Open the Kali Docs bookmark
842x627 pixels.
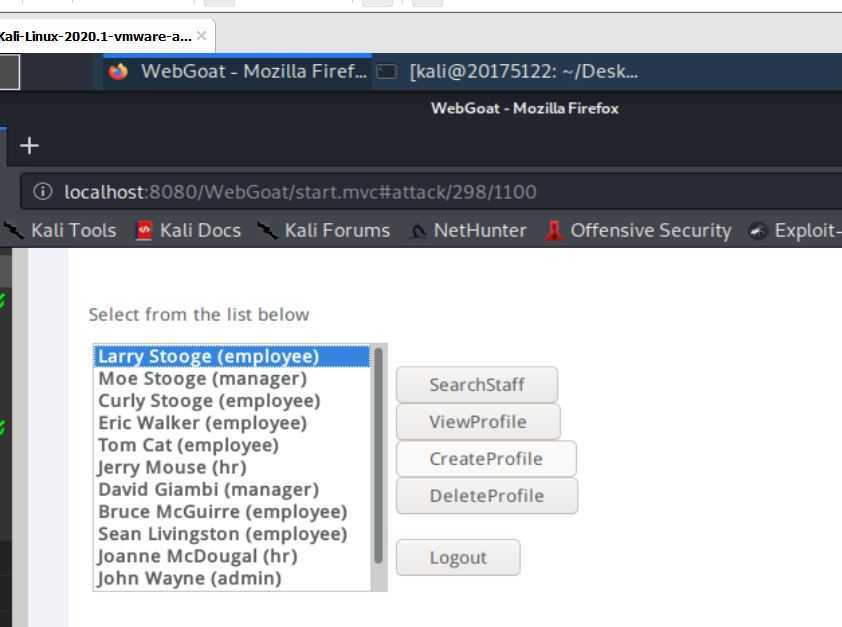(188, 230)
